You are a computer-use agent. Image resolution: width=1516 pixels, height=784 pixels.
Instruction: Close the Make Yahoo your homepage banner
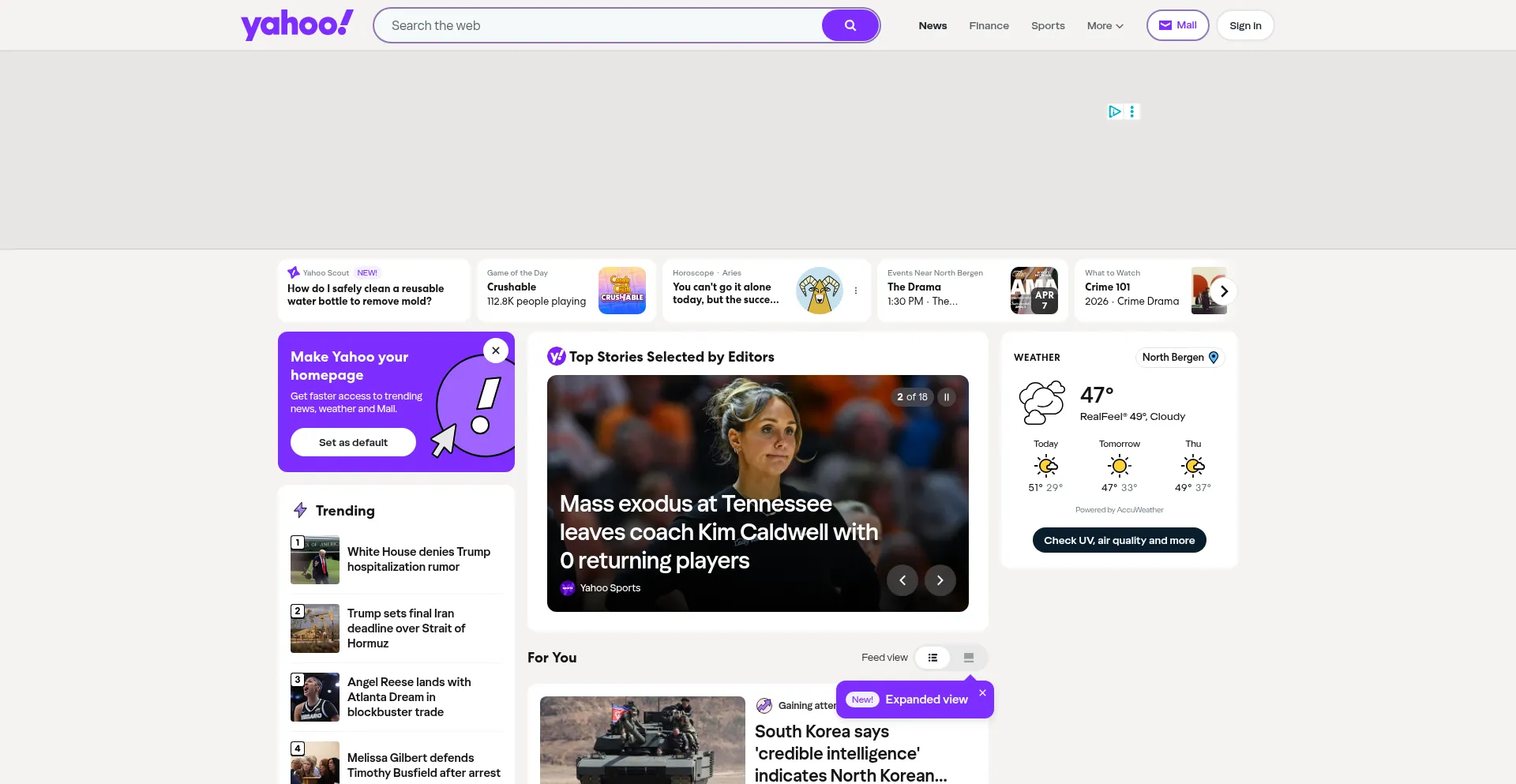496,351
